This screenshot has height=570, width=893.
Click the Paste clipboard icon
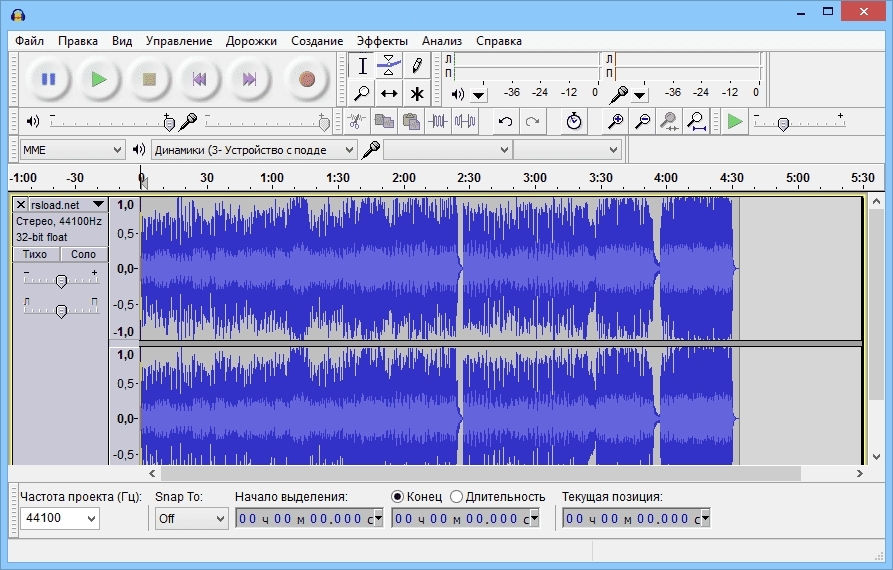pyautogui.click(x=411, y=121)
